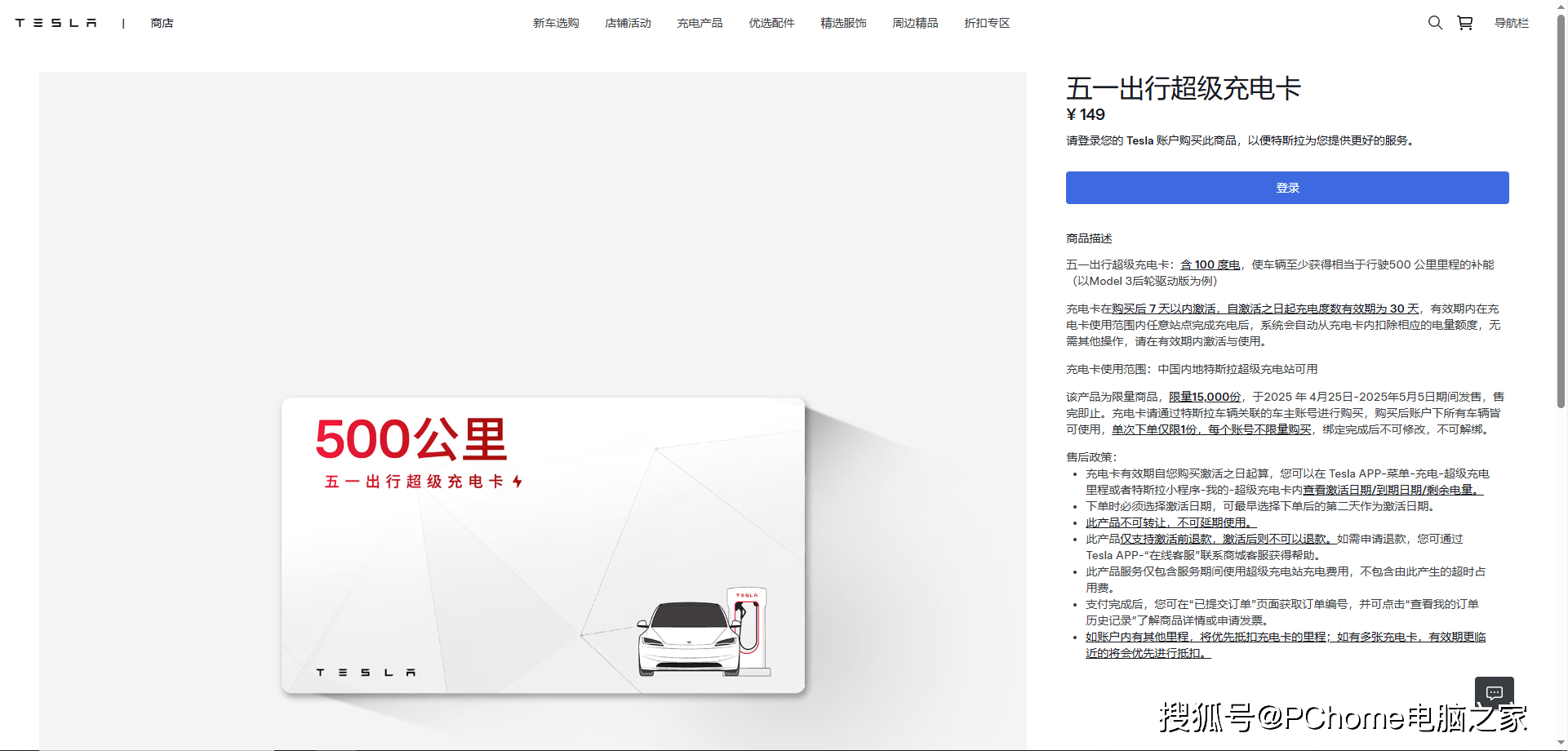
Task: Open the 优选配件 menu item
Action: pos(771,23)
